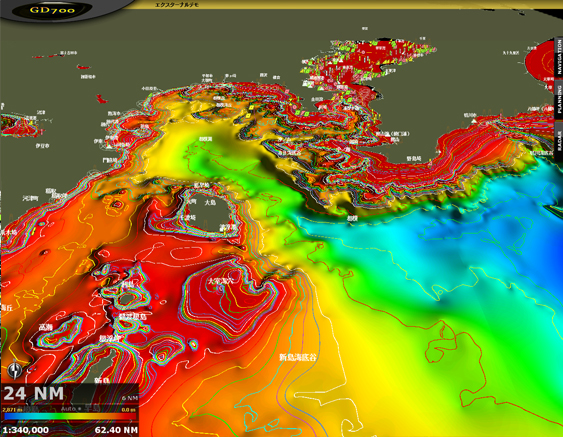The height and width of the screenshot is (437, 563).
Task: Click the 24 NM range readout
Action: 33,393
